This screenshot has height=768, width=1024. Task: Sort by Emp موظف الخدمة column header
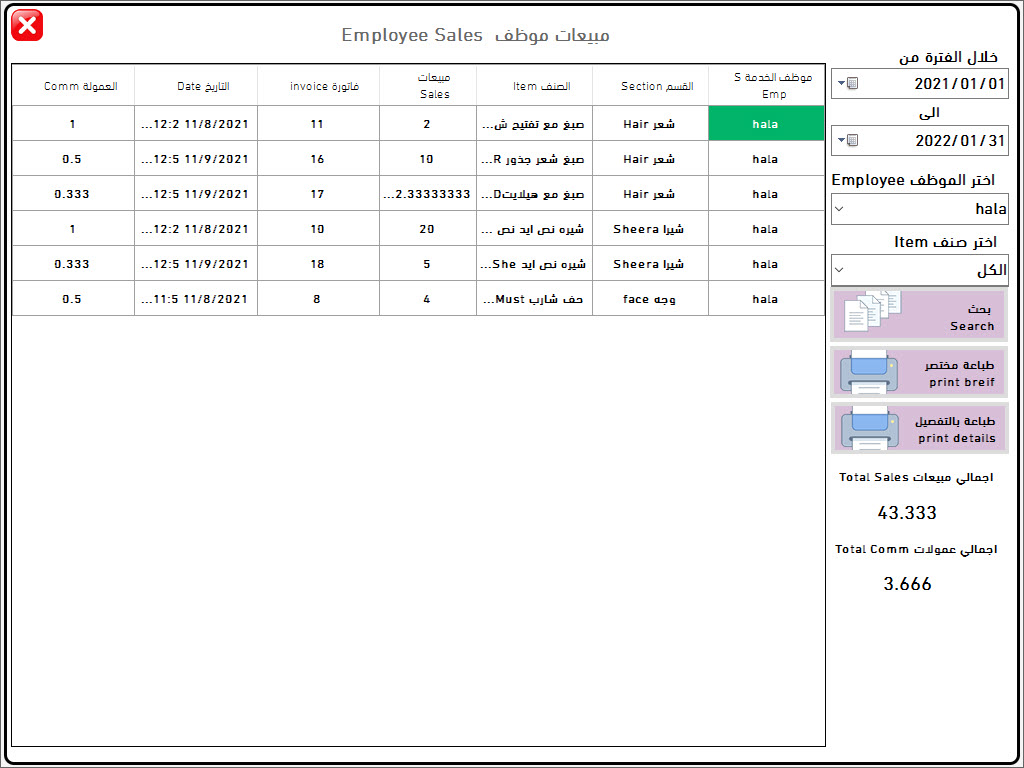coord(767,86)
